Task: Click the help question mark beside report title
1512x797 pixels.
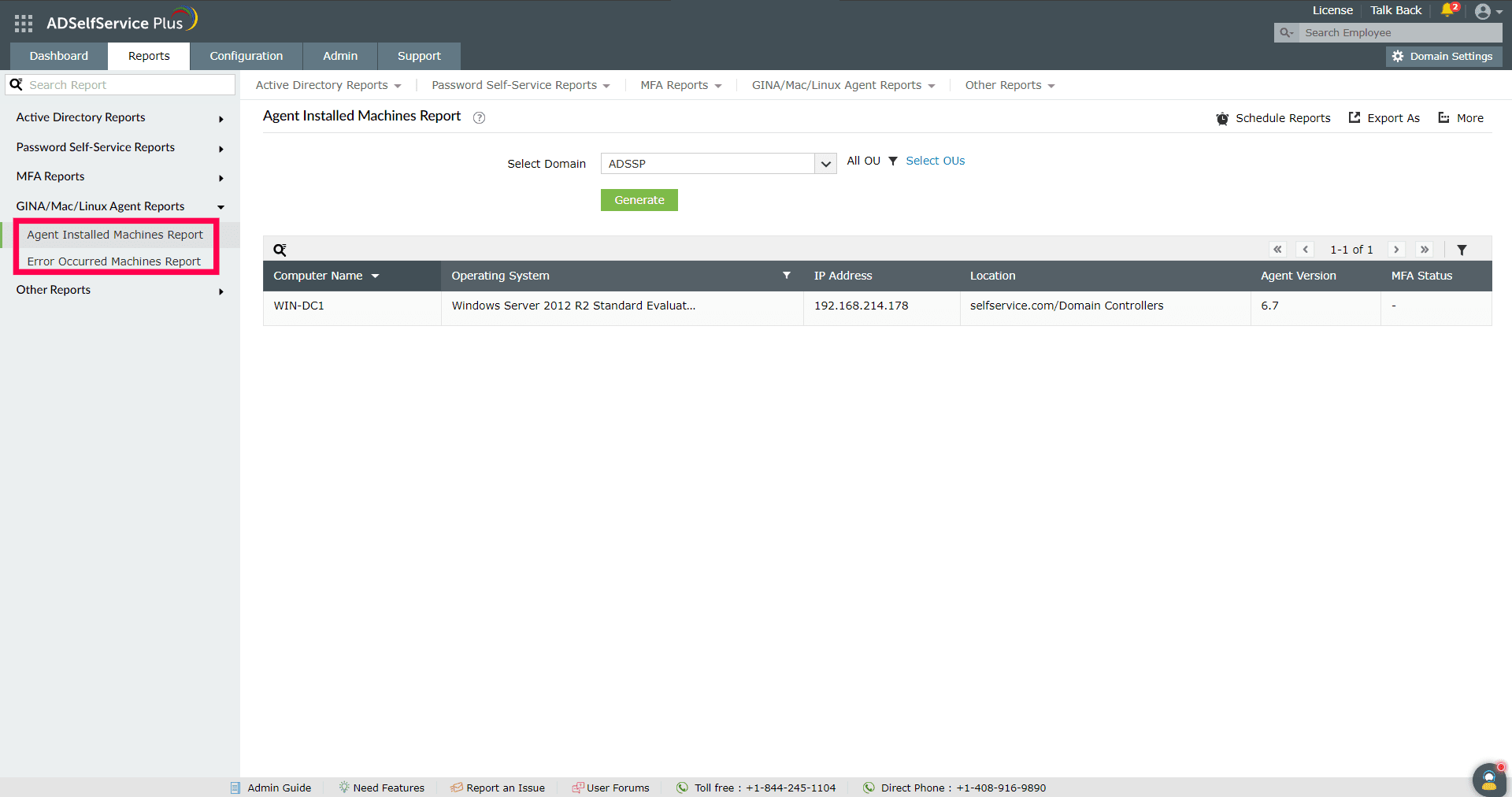Action: 479,117
